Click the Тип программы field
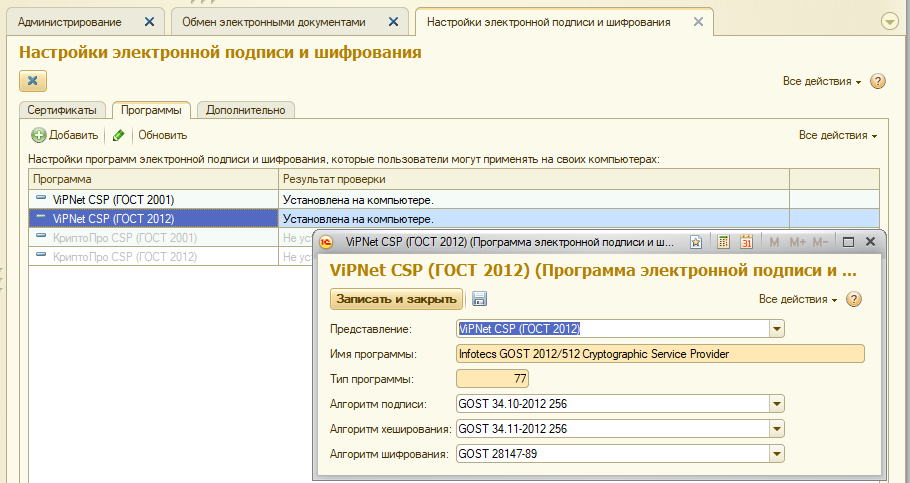Image resolution: width=910 pixels, height=483 pixels. (x=492, y=379)
